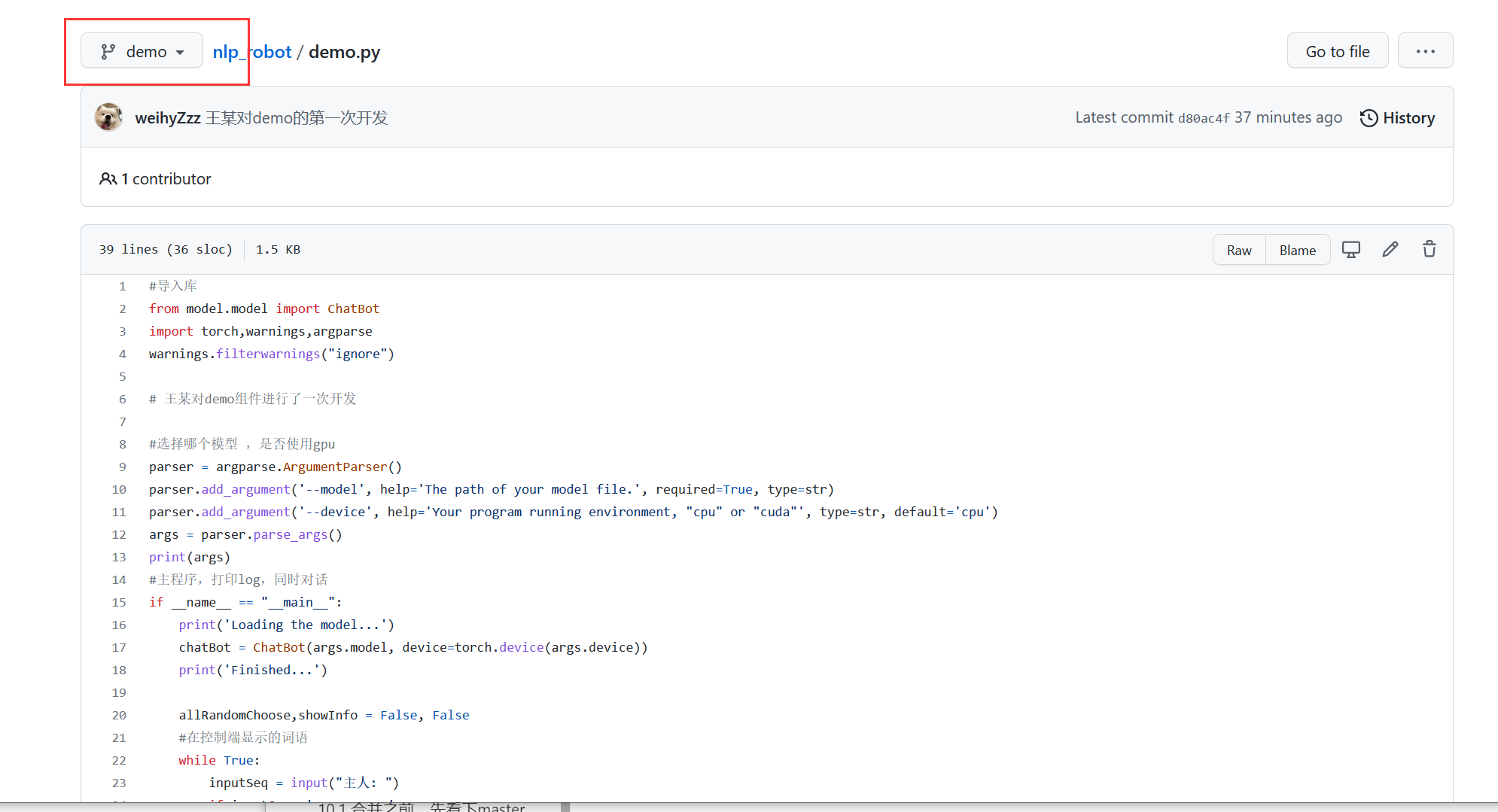Click the pencil edit file icon

[1390, 249]
